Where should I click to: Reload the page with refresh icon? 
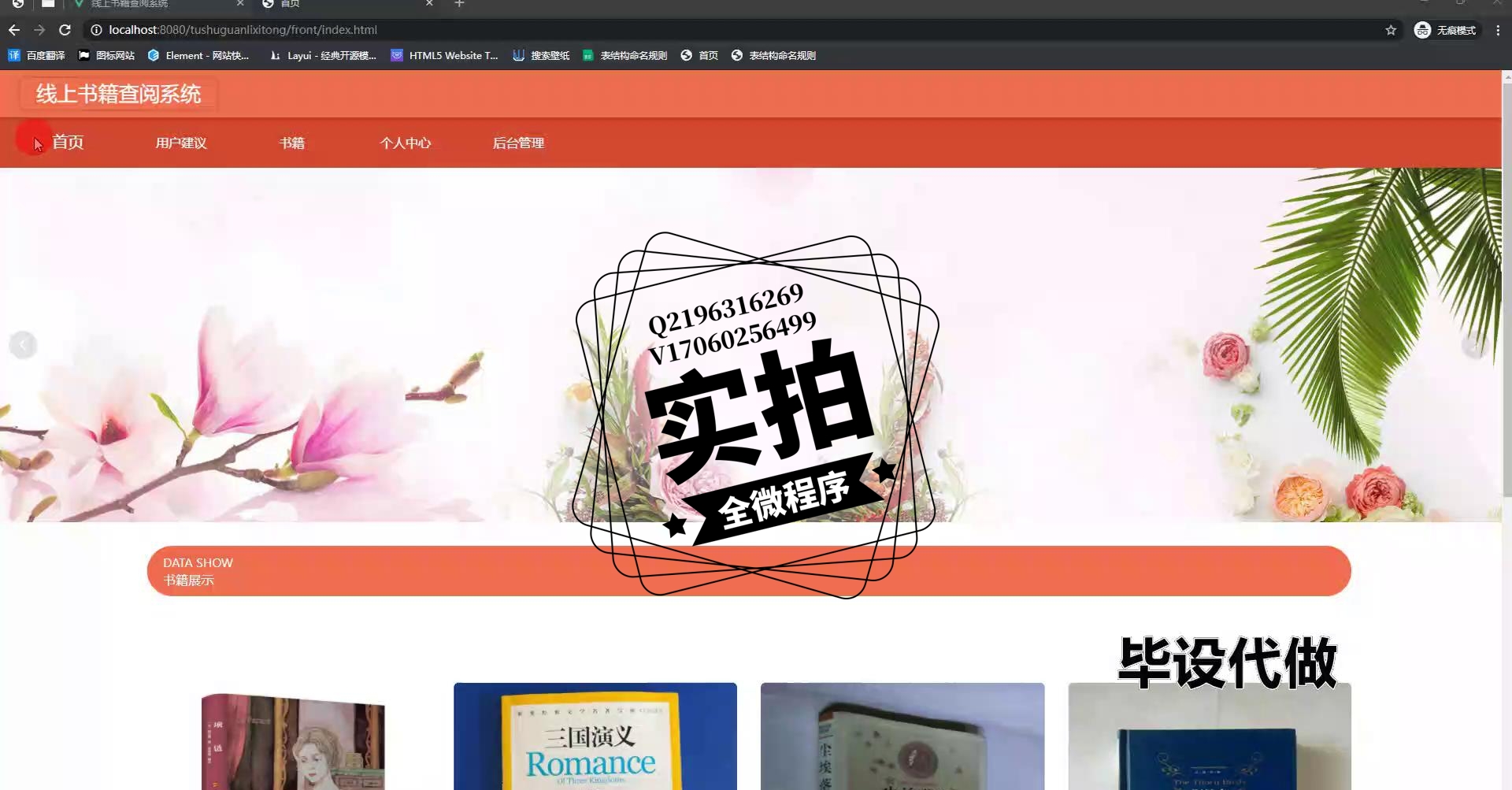click(x=65, y=30)
